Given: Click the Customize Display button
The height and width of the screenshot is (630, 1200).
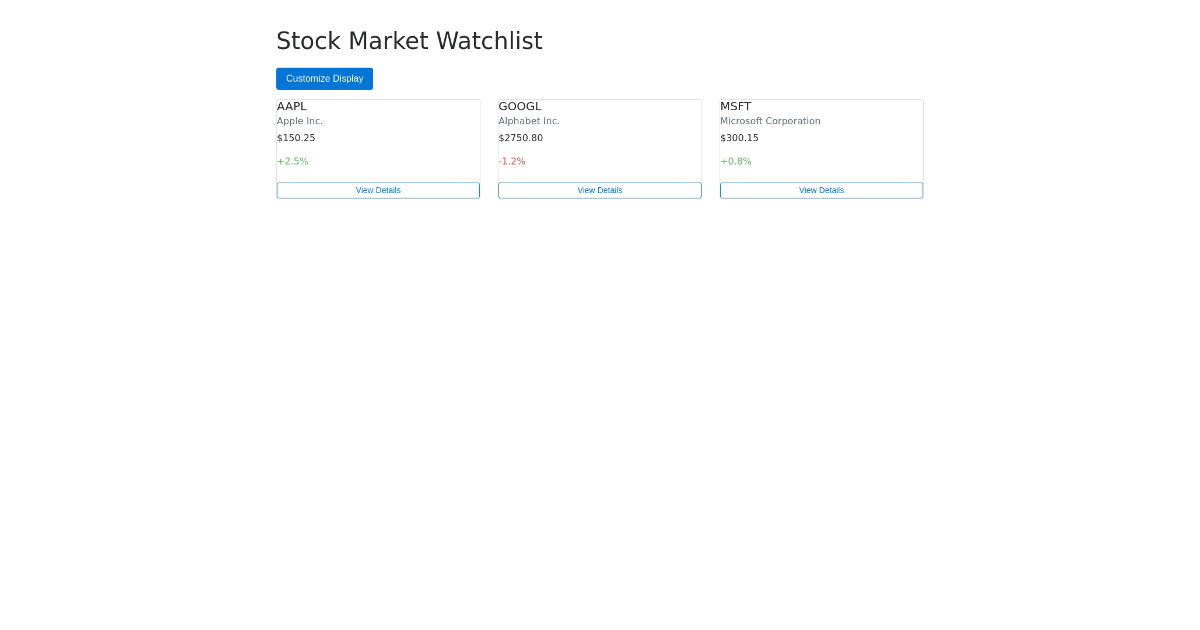Looking at the screenshot, I should [x=324, y=78].
